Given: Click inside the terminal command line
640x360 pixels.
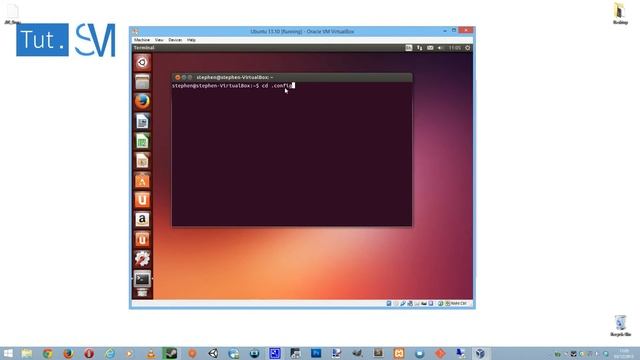Looking at the screenshot, I should point(233,86).
